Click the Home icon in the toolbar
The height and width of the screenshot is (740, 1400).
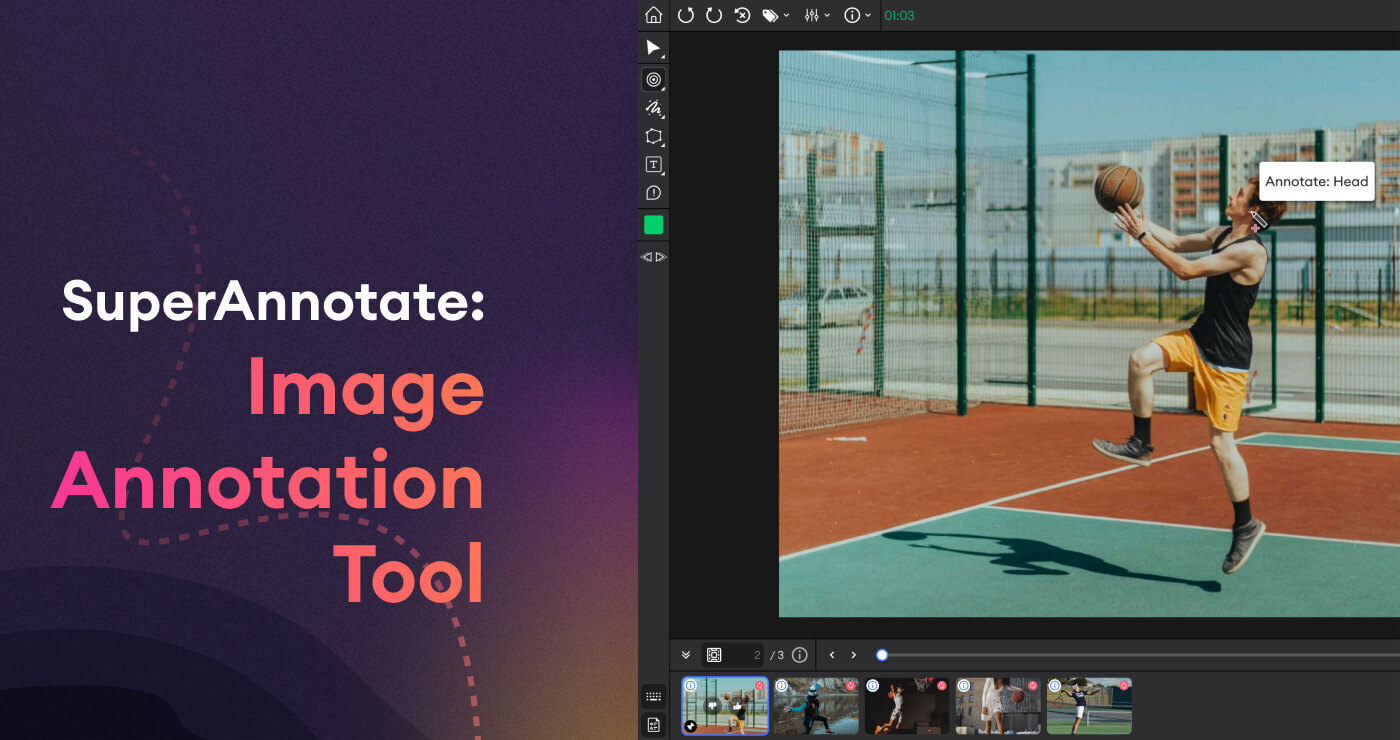(x=654, y=15)
